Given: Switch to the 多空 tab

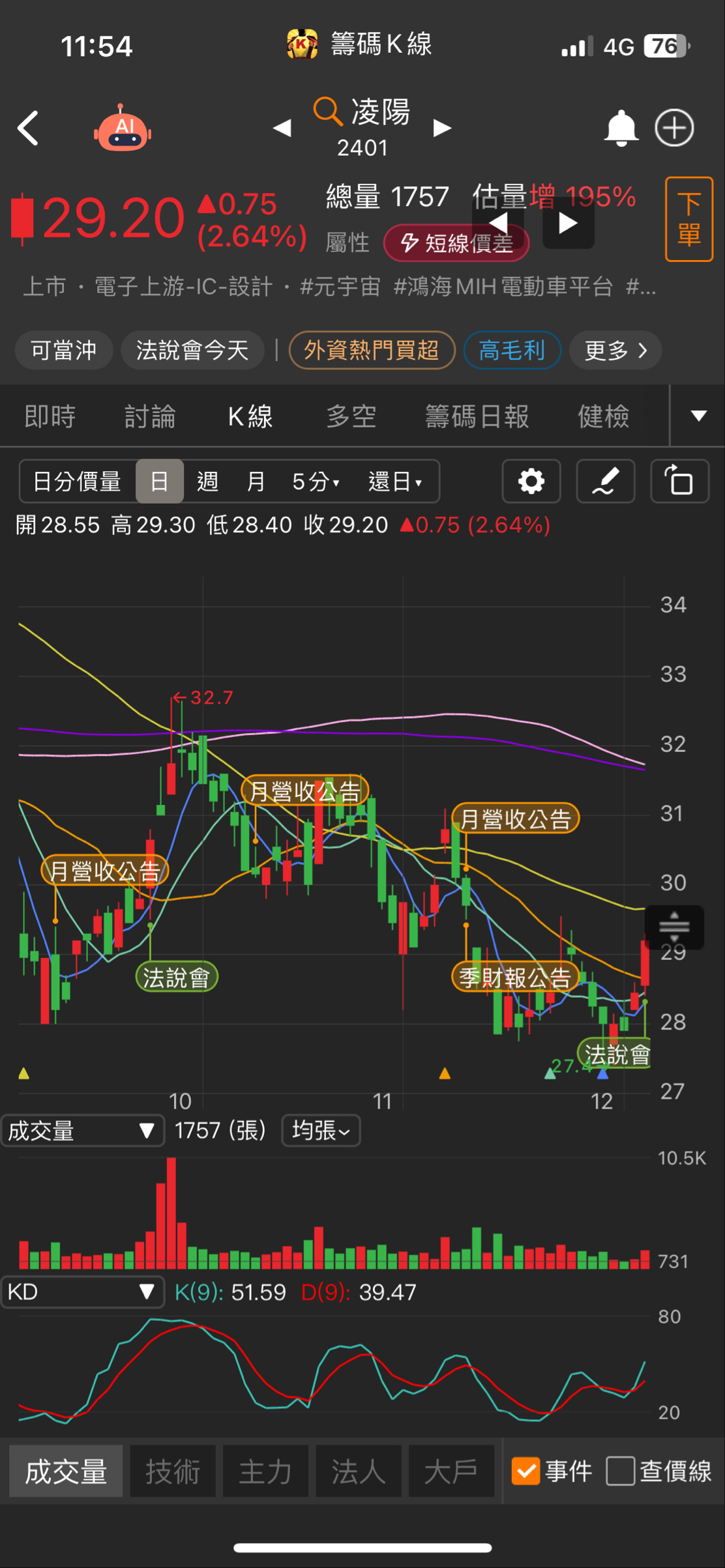Looking at the screenshot, I should coord(351,416).
